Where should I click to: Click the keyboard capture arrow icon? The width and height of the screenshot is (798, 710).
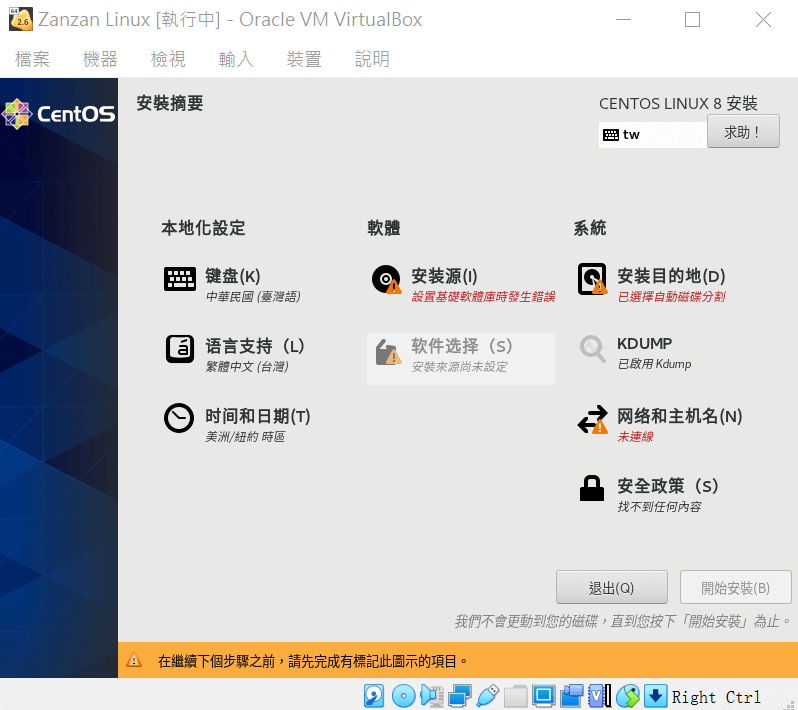(x=656, y=696)
